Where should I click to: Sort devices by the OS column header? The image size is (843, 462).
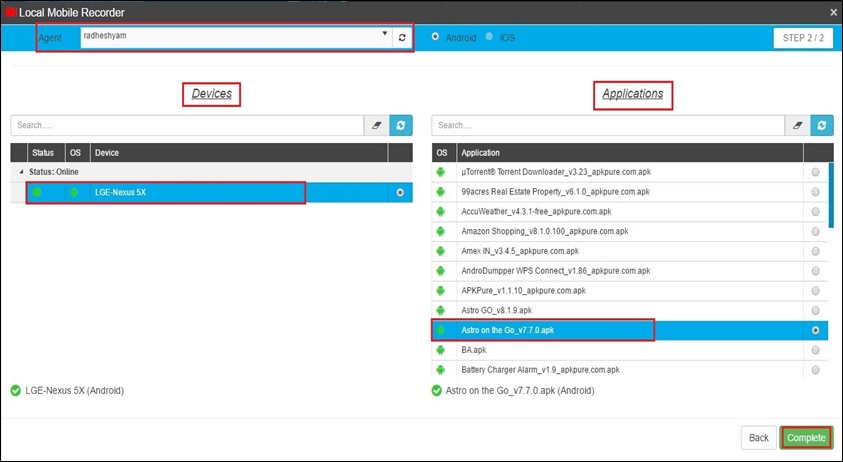point(75,153)
